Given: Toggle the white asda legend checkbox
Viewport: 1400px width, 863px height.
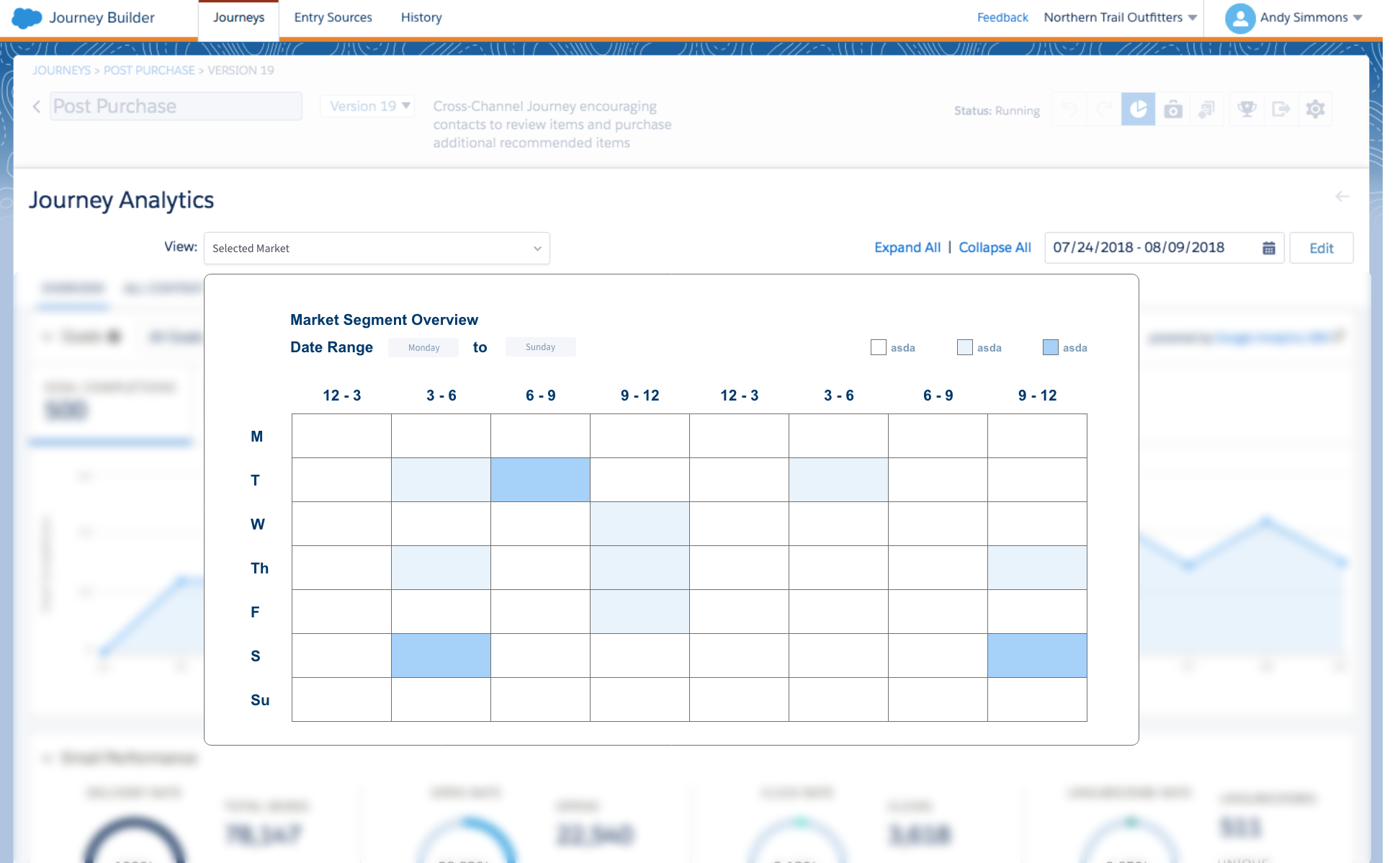Looking at the screenshot, I should pos(878,347).
